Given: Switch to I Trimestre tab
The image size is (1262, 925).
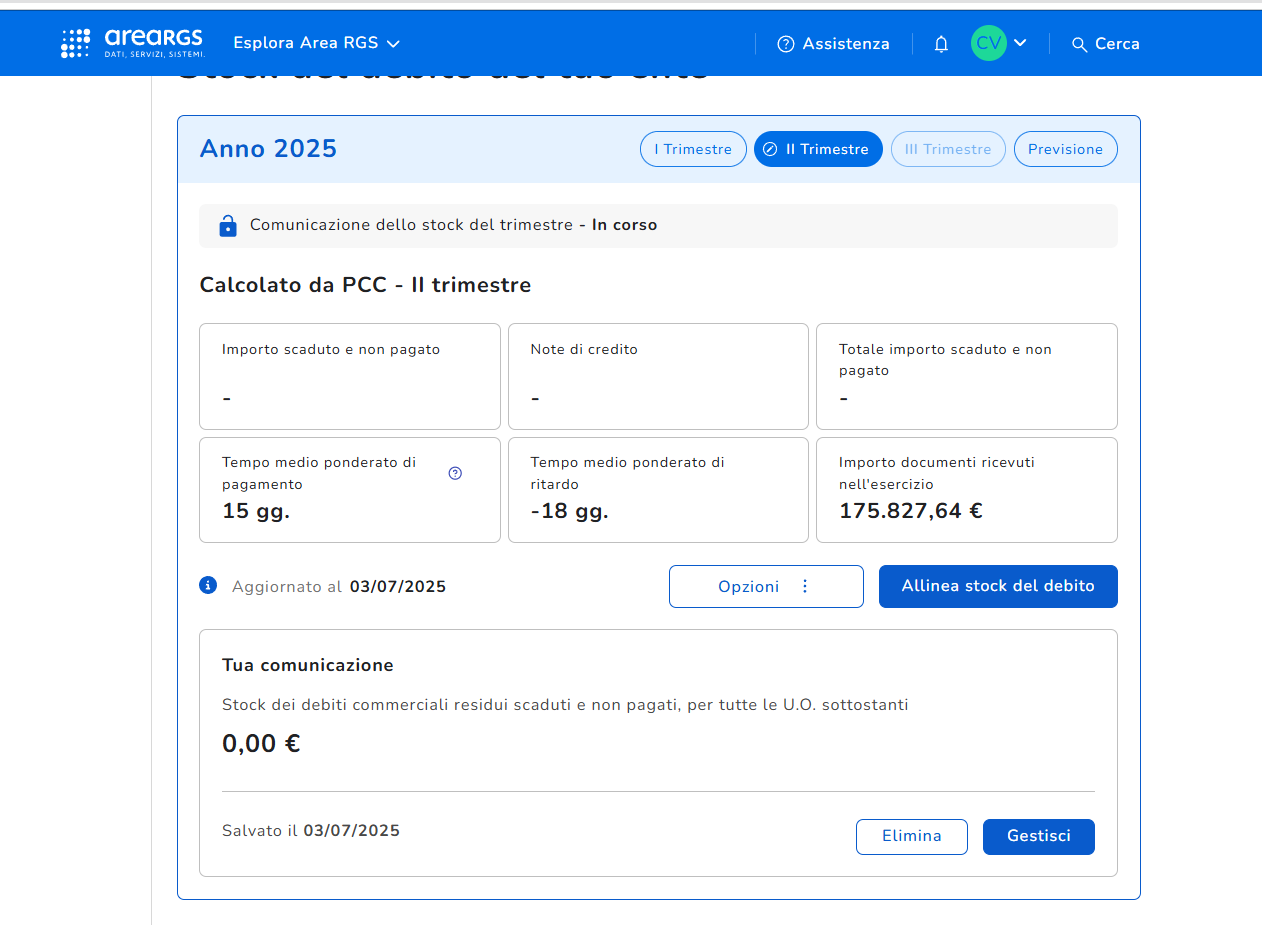Looking at the screenshot, I should click(x=693, y=149).
